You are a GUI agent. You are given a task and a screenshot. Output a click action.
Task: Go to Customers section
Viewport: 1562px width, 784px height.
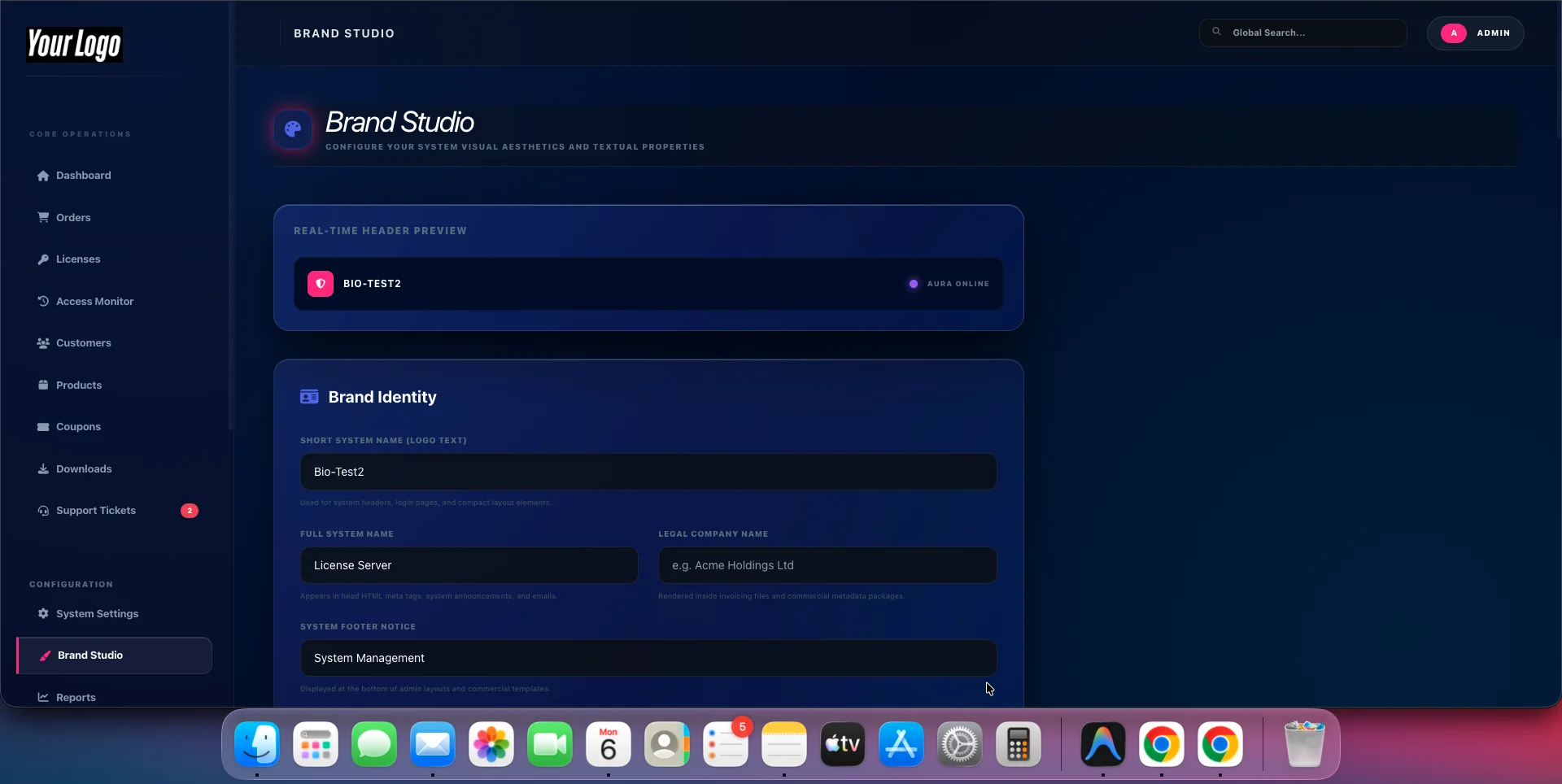[x=114, y=343]
